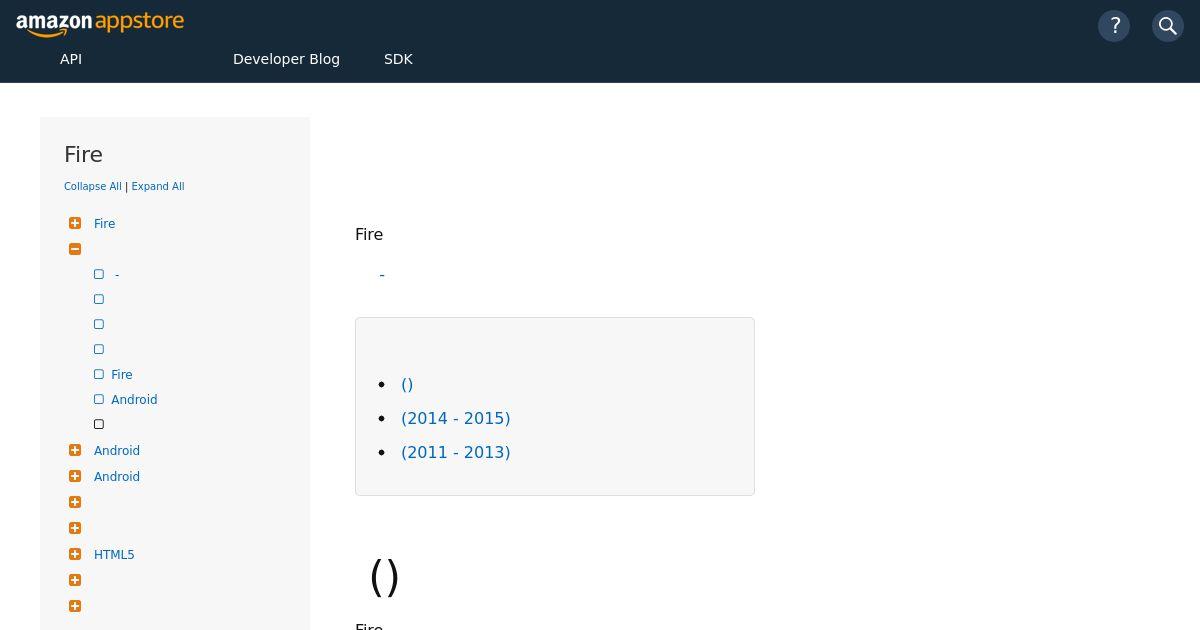1200x630 pixels.
Task: Open the (2014 - 2015) link
Action: point(456,418)
